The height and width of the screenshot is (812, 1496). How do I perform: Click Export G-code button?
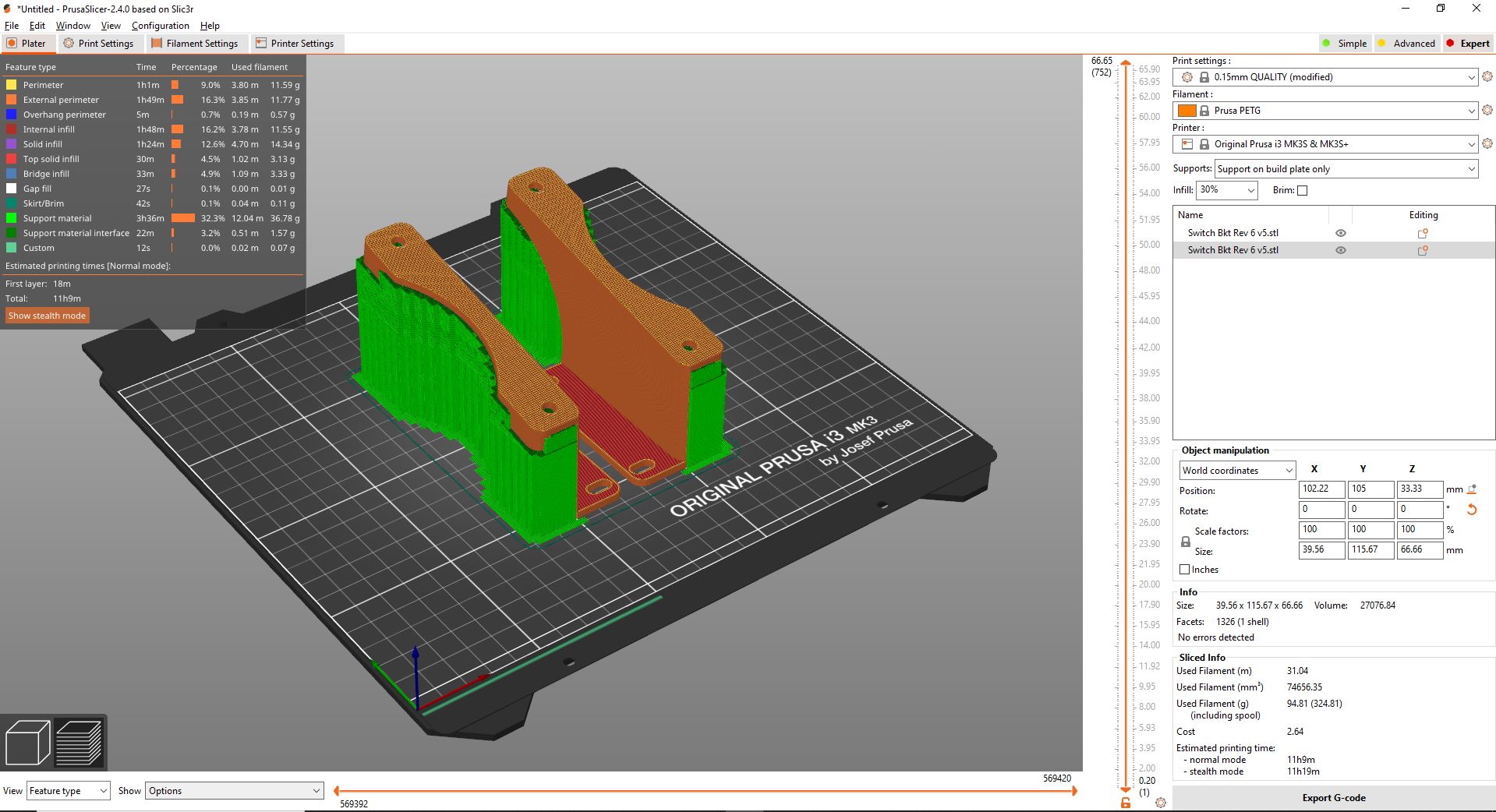tap(1333, 798)
